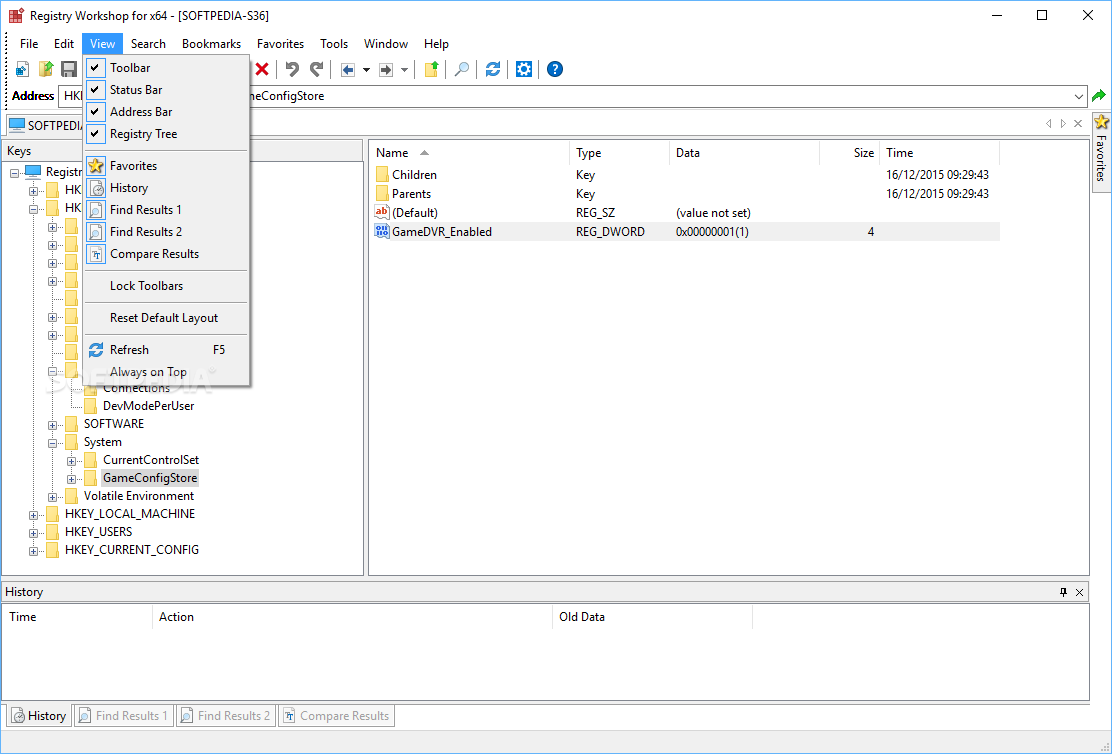Screen dimensions: 1112x754
Task: Click the blue Help question mark icon
Action: [x=555, y=69]
